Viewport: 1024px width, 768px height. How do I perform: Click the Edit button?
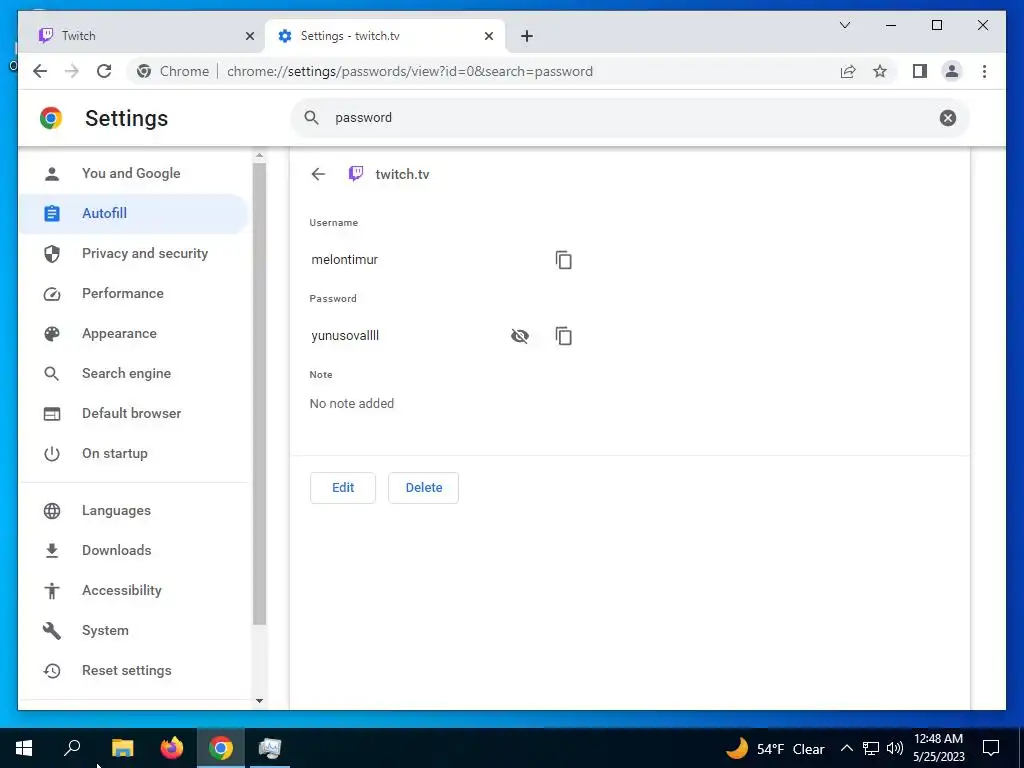343,488
